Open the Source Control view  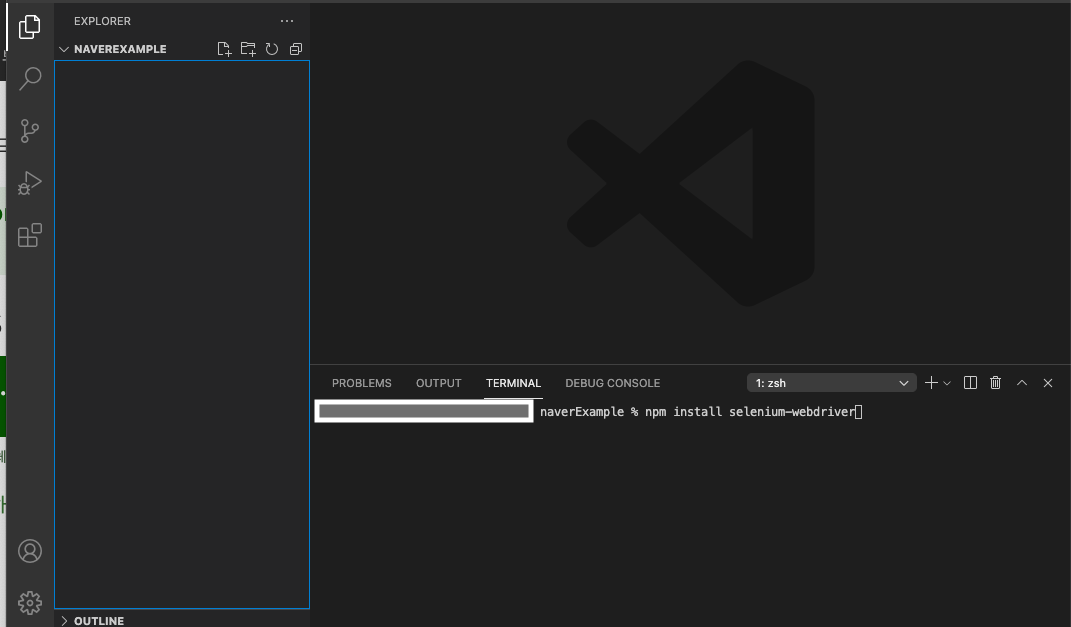click(x=29, y=130)
